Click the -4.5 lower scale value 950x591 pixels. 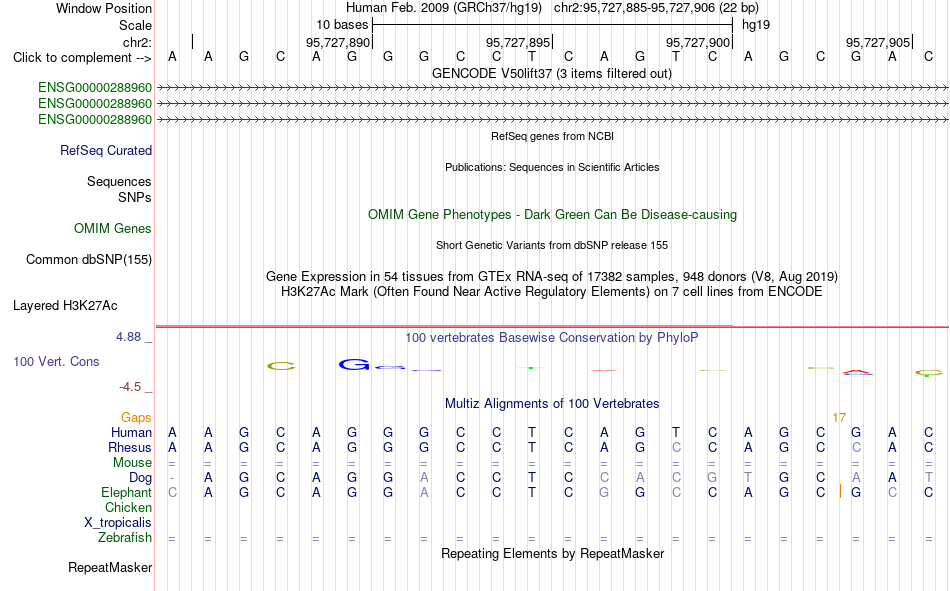[130, 387]
